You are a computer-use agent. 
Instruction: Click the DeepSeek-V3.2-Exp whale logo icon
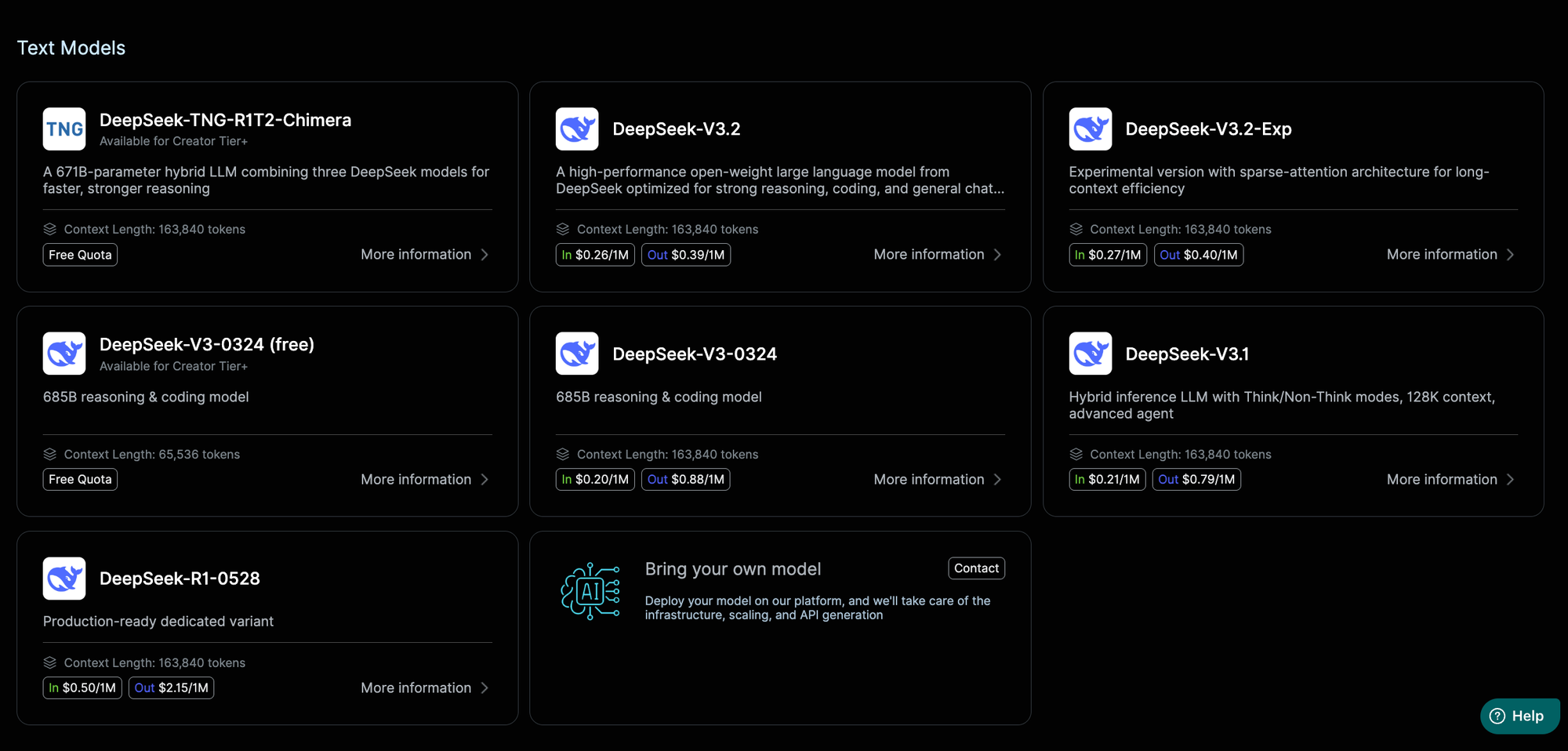pyautogui.click(x=1090, y=129)
